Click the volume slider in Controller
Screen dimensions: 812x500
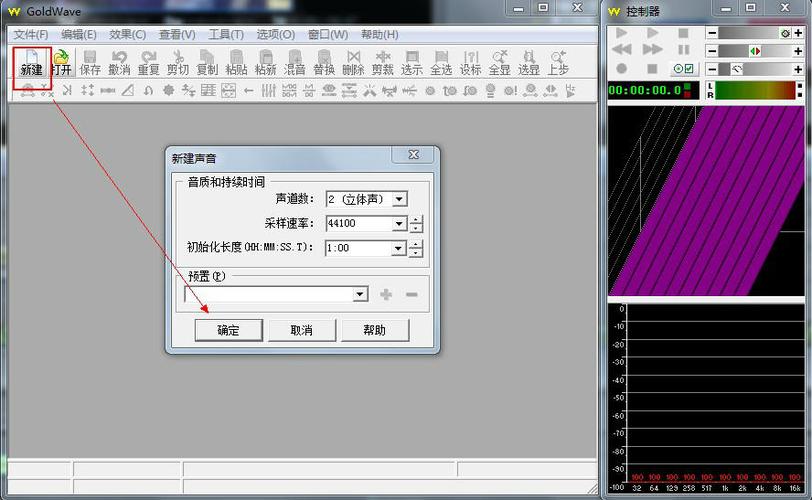pos(755,34)
